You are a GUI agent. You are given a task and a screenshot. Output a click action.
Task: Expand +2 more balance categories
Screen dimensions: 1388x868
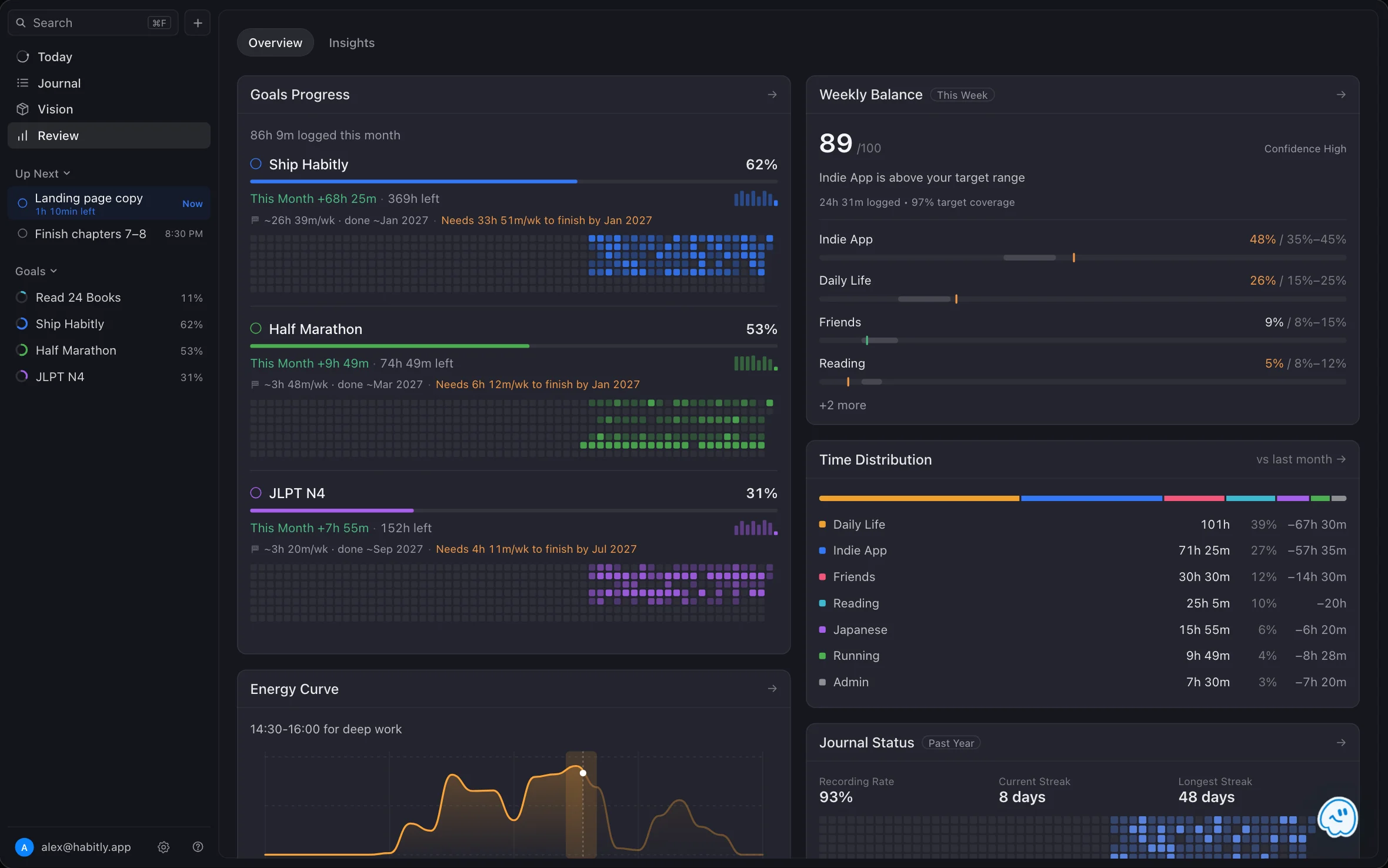pyautogui.click(x=843, y=405)
